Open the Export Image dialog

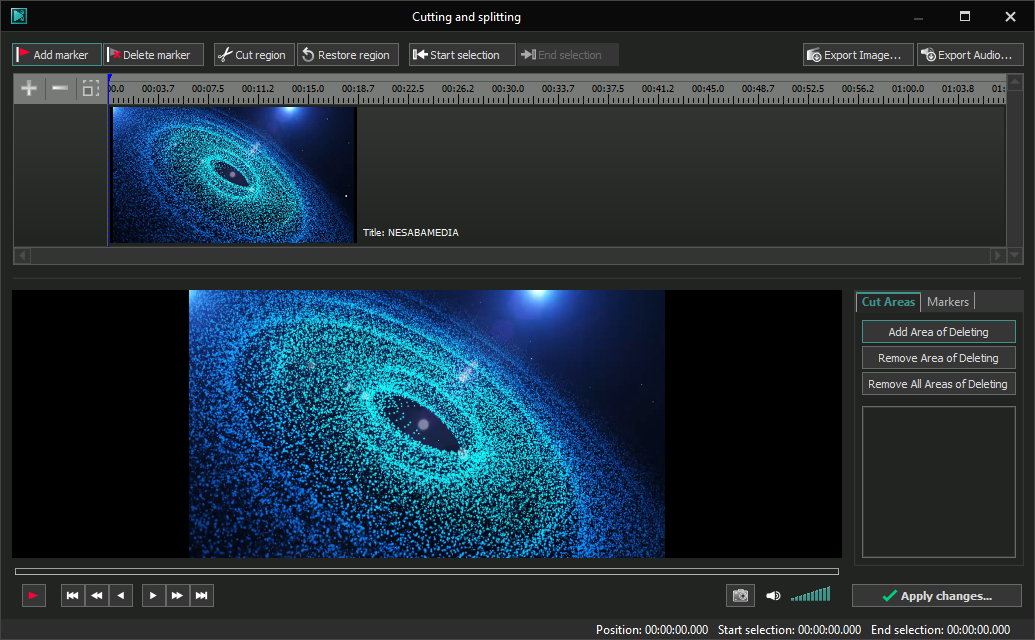tap(858, 55)
